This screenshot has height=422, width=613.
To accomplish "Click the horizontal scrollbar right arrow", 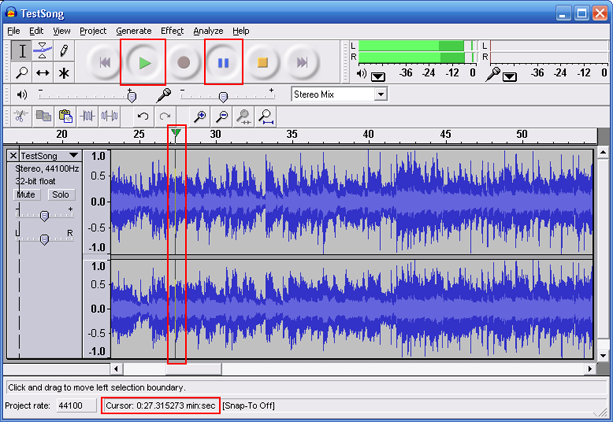I will pyautogui.click(x=590, y=368).
